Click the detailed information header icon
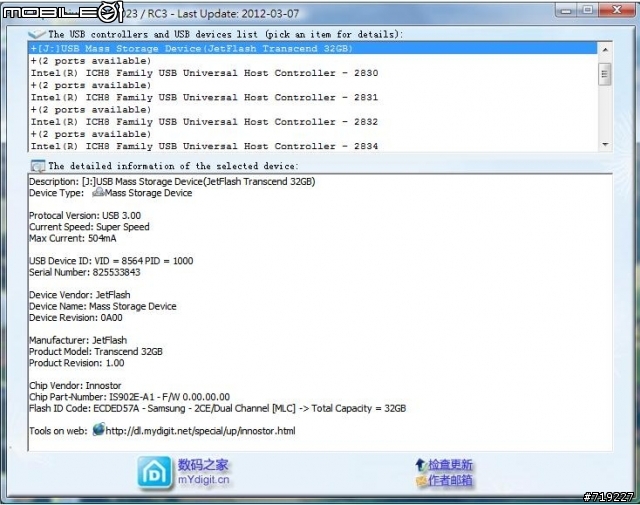 point(38,166)
